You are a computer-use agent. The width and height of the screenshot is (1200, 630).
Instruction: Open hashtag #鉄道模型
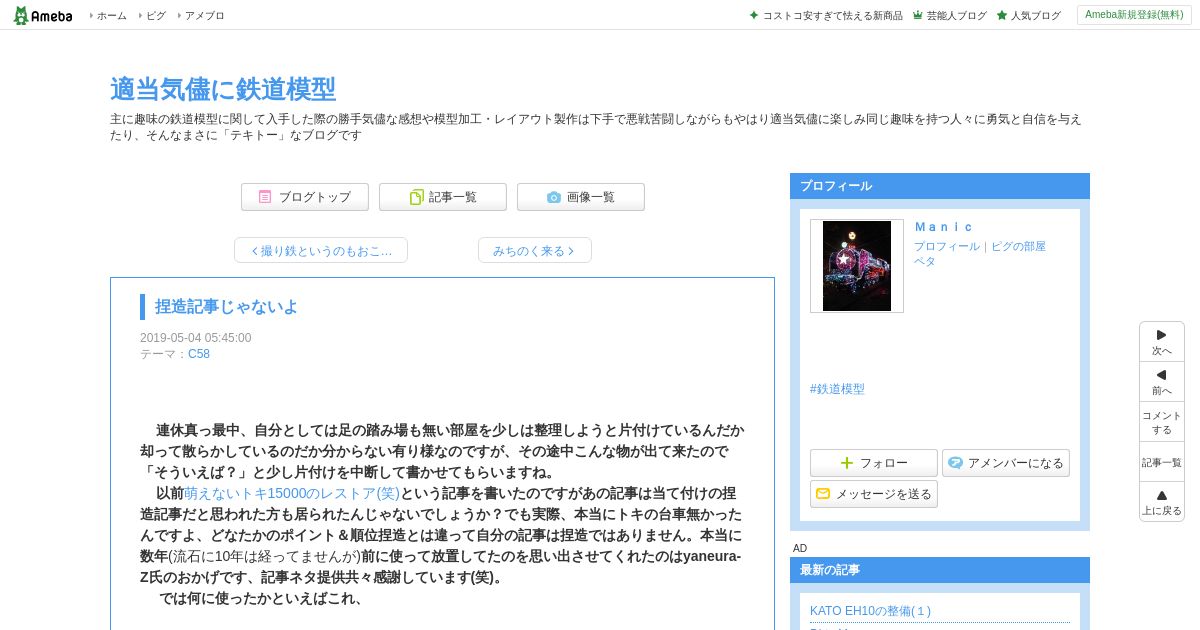837,389
